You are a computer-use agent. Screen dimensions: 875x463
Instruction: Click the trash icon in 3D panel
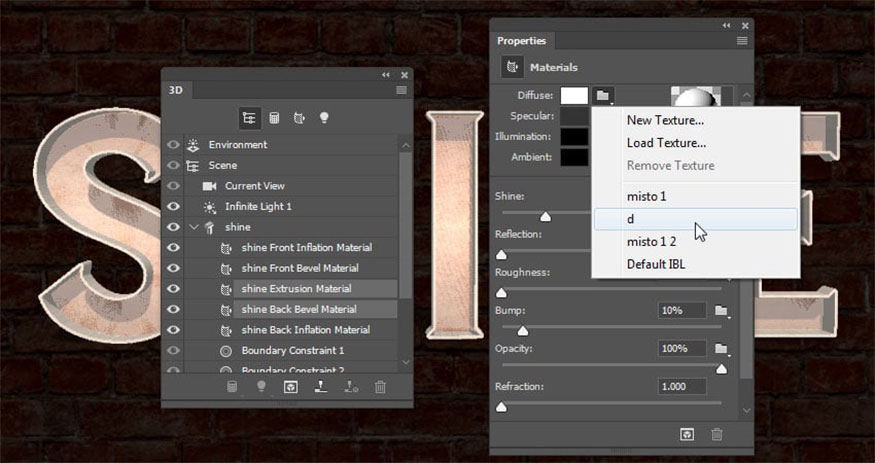[380, 387]
